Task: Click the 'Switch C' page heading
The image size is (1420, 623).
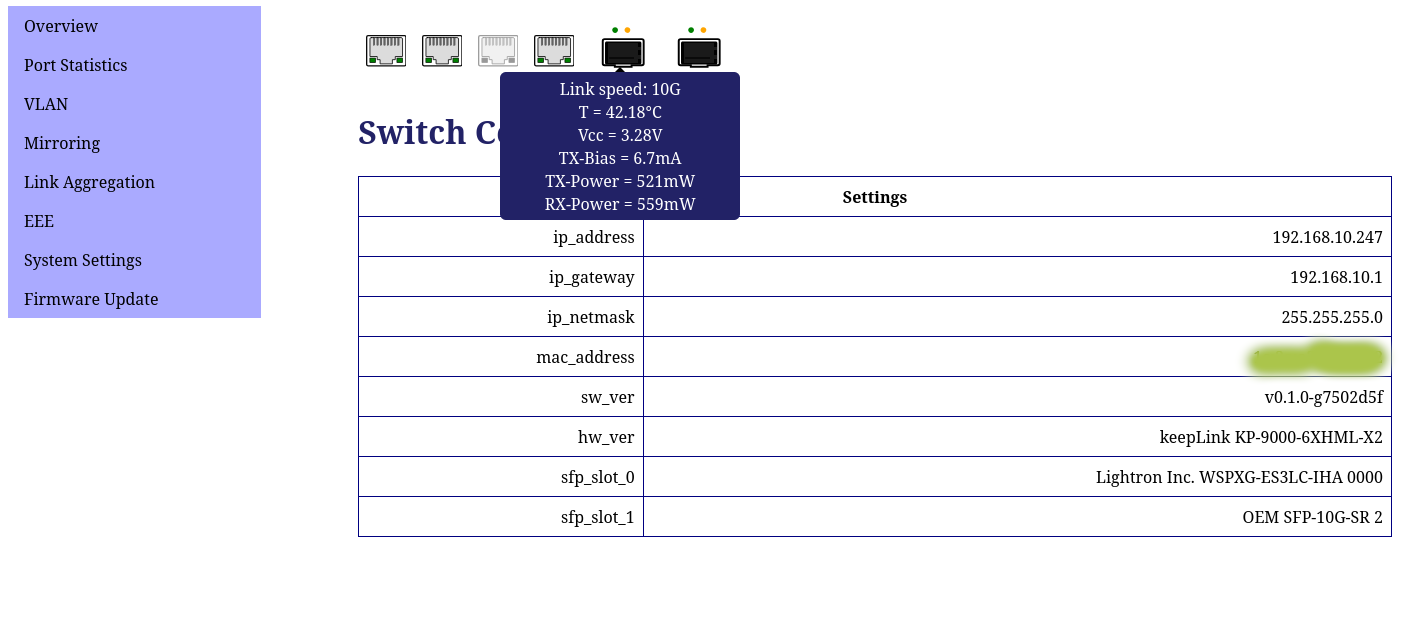Action: [x=428, y=132]
